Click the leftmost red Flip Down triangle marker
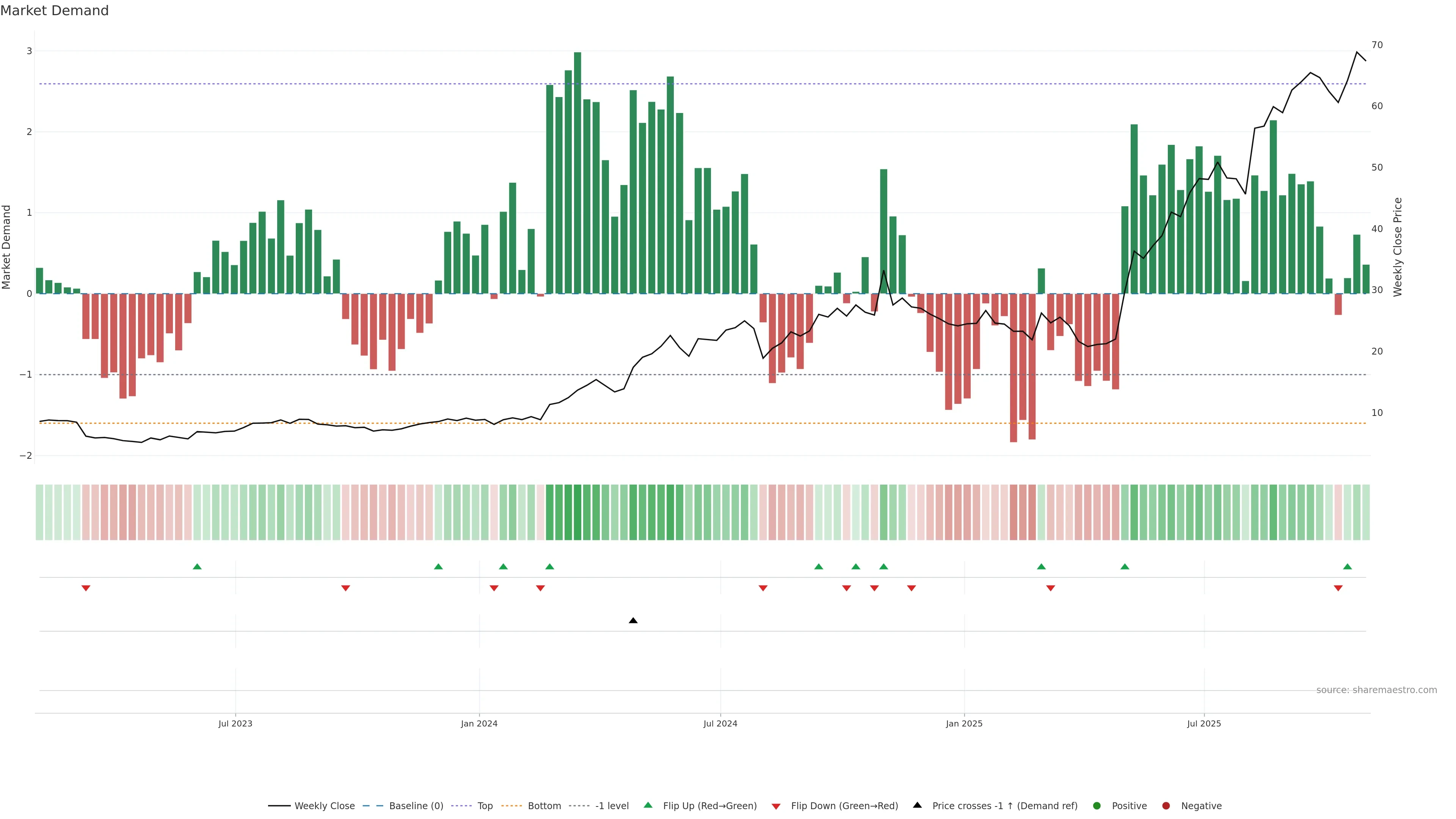The height and width of the screenshot is (819, 1456). (86, 588)
